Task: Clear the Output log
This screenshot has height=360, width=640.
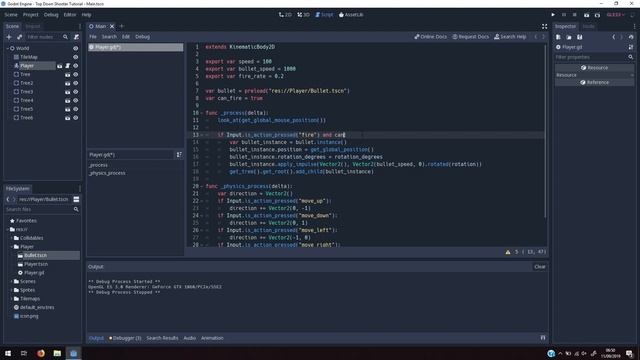Action: pyautogui.click(x=540, y=267)
